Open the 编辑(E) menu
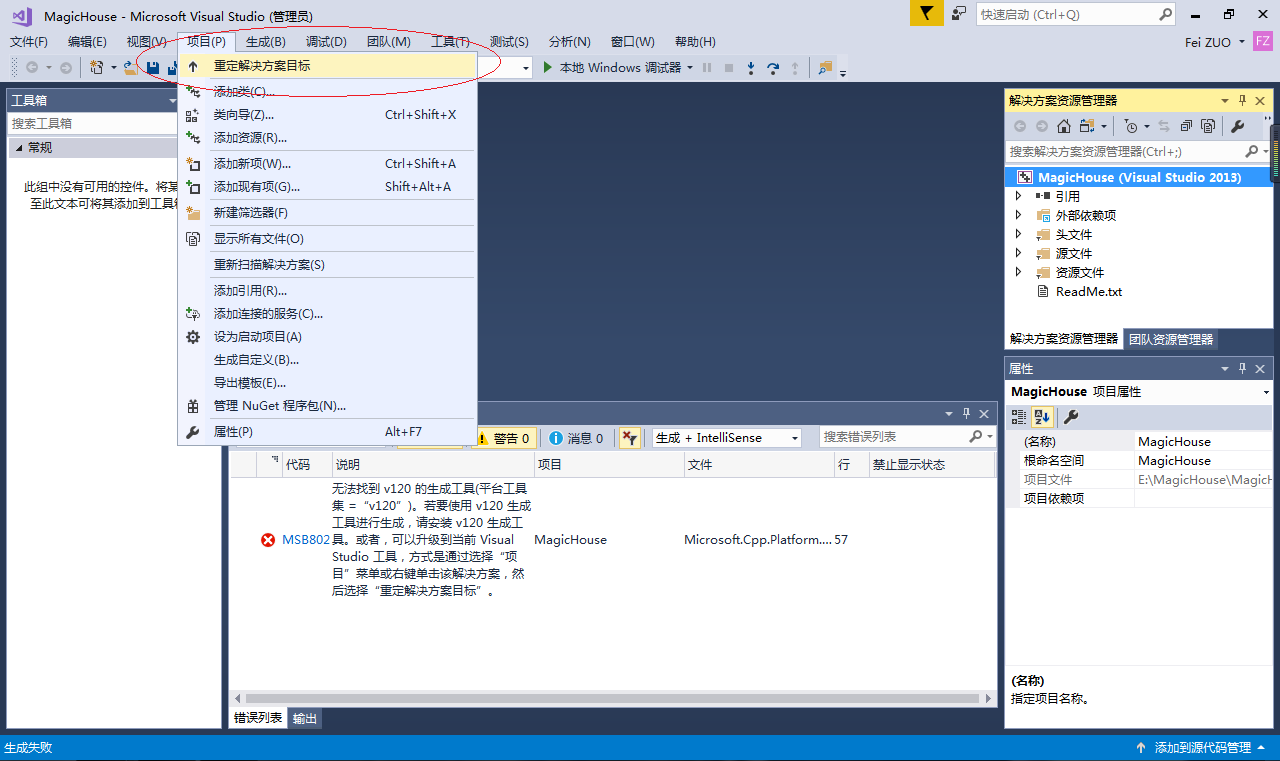 87,42
